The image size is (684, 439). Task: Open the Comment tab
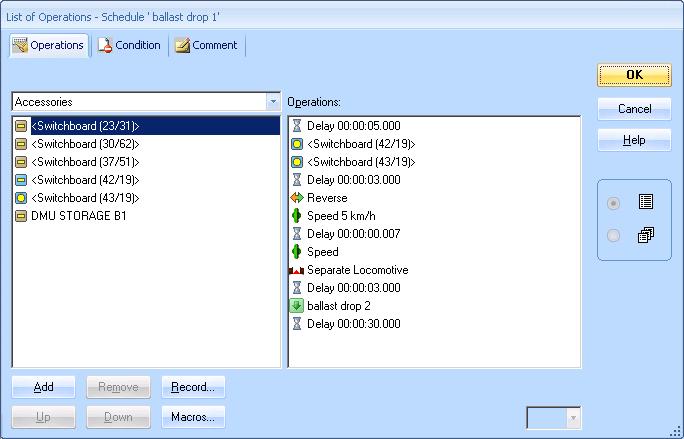coord(206,45)
